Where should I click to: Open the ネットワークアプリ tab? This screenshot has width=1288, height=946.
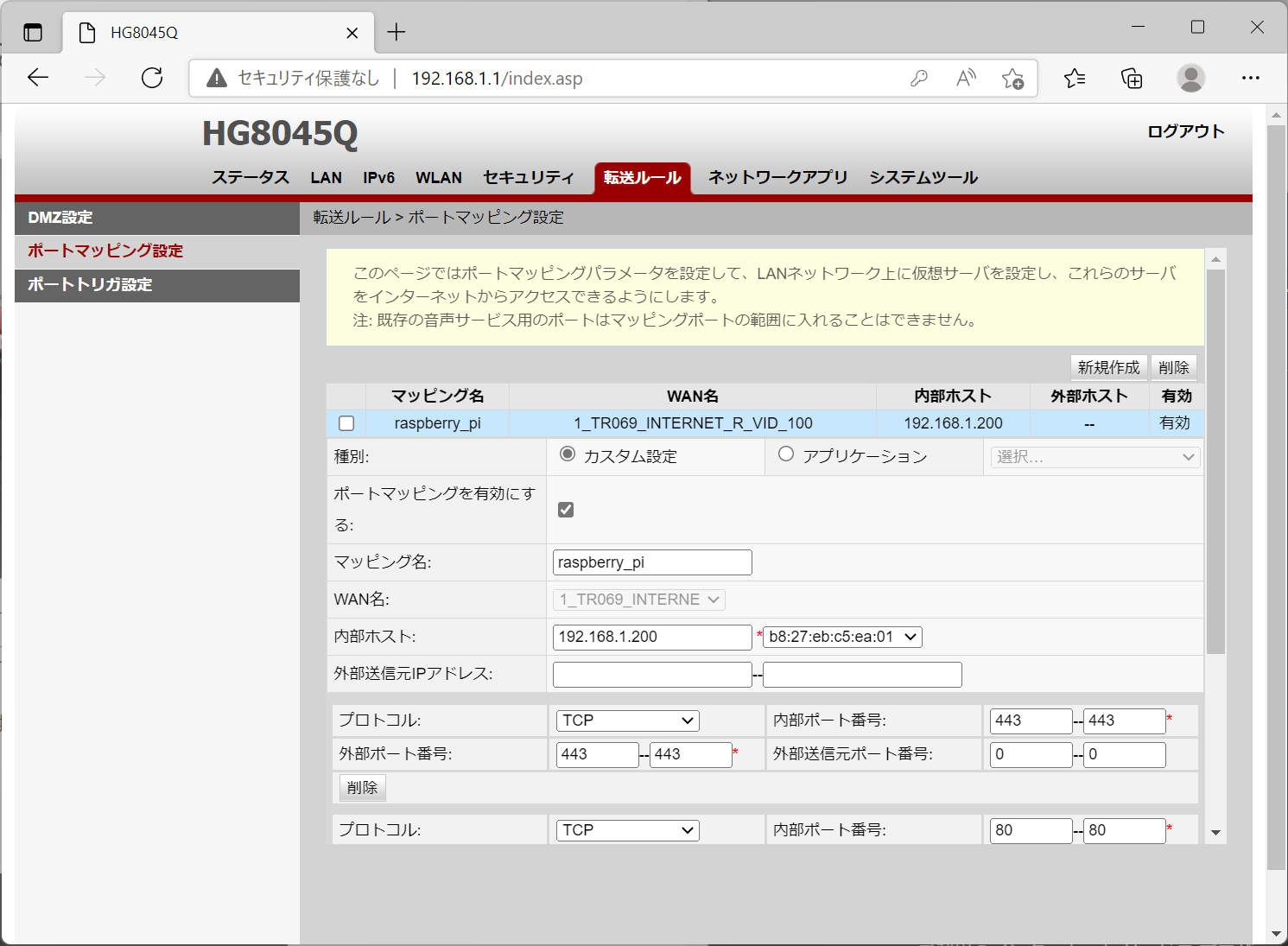778,177
